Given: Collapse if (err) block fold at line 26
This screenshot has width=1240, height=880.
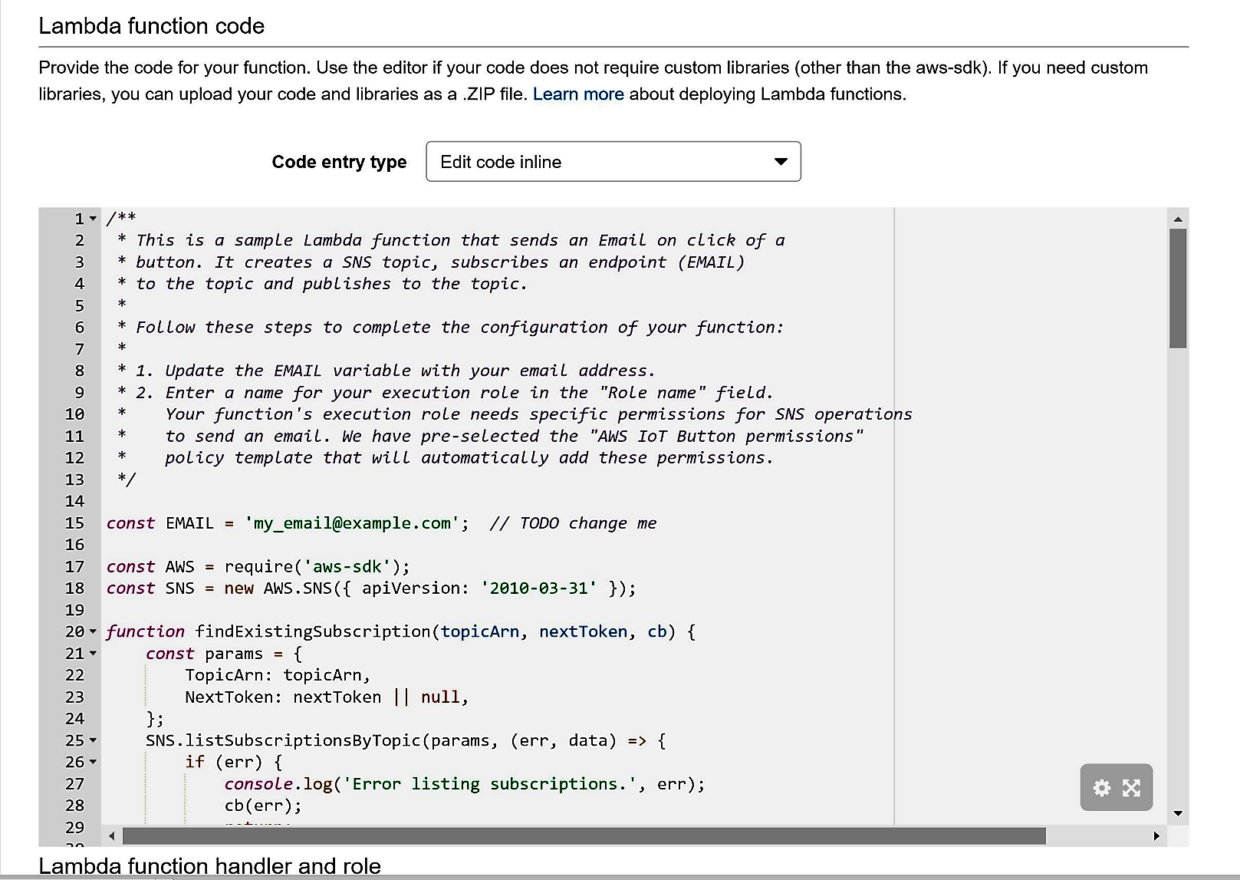Looking at the screenshot, I should [x=94, y=762].
